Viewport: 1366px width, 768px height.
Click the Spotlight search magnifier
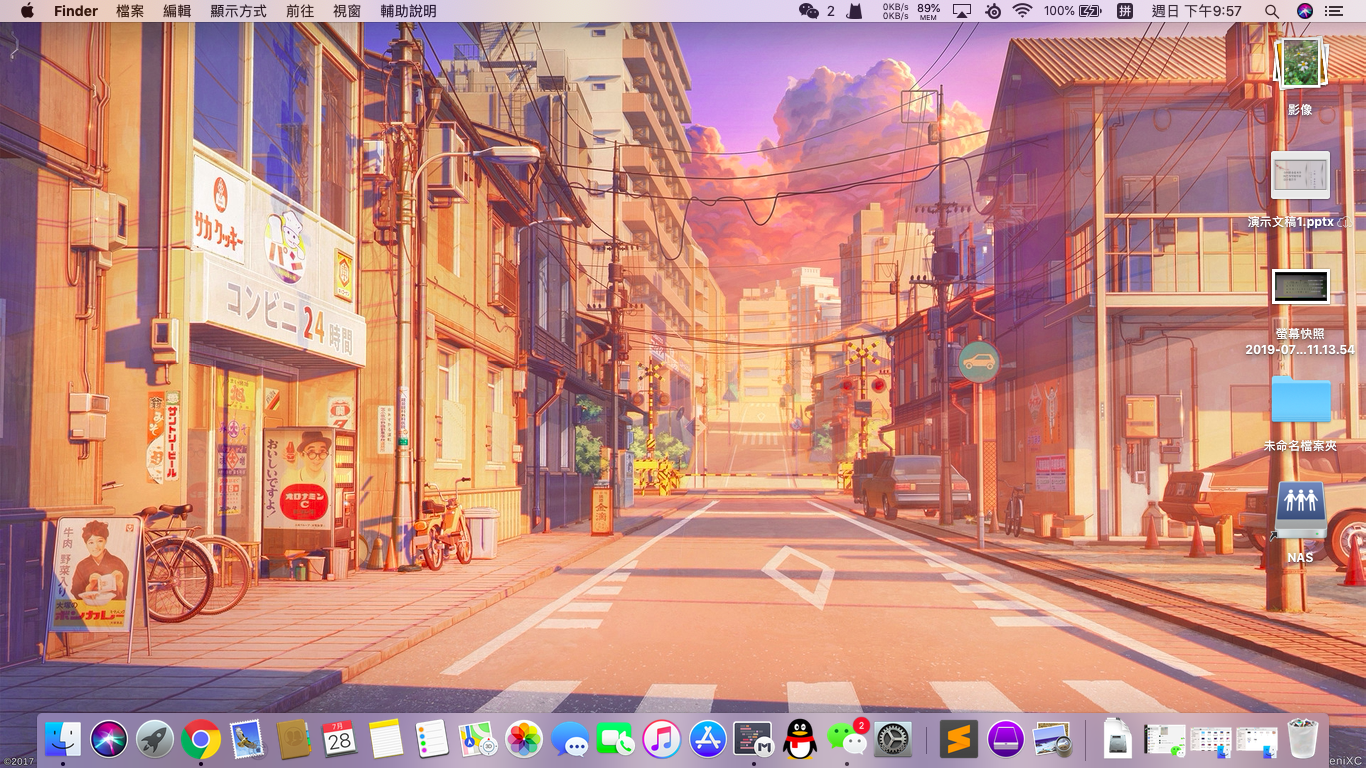click(x=1271, y=11)
